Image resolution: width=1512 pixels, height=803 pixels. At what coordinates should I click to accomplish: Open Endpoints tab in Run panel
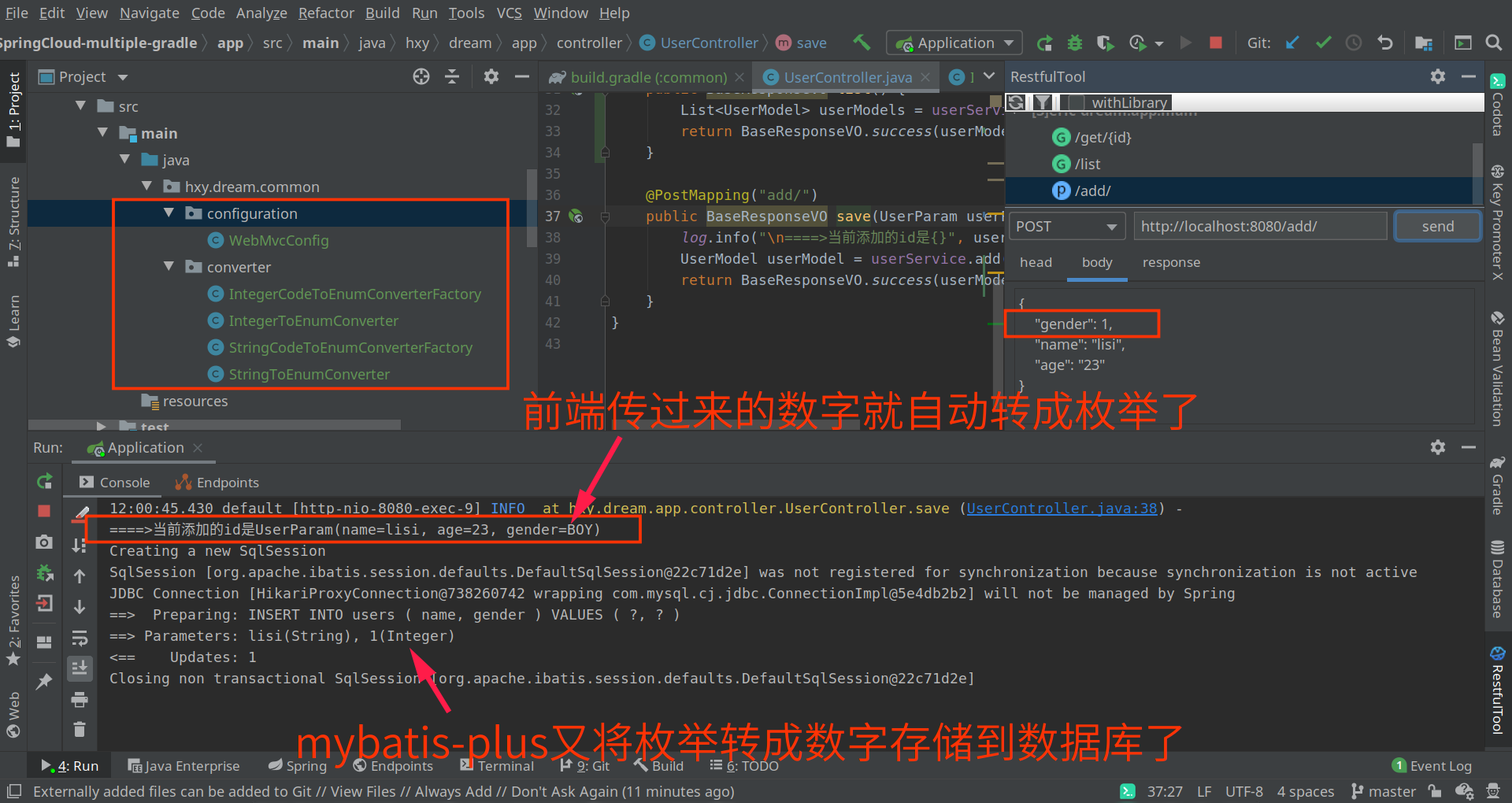pos(217,483)
